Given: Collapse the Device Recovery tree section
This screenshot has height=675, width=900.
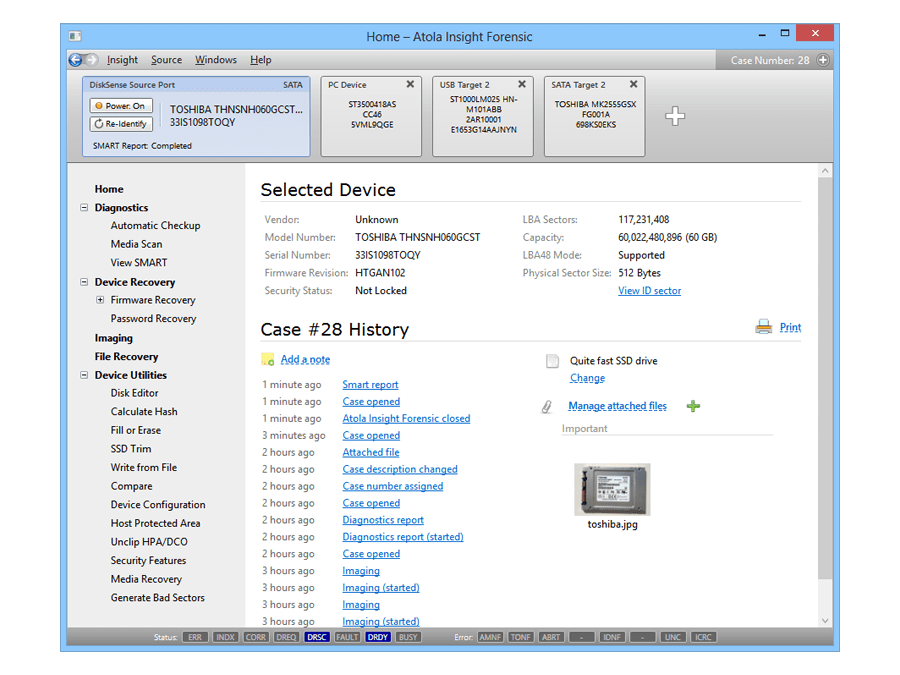Looking at the screenshot, I should tap(84, 282).
